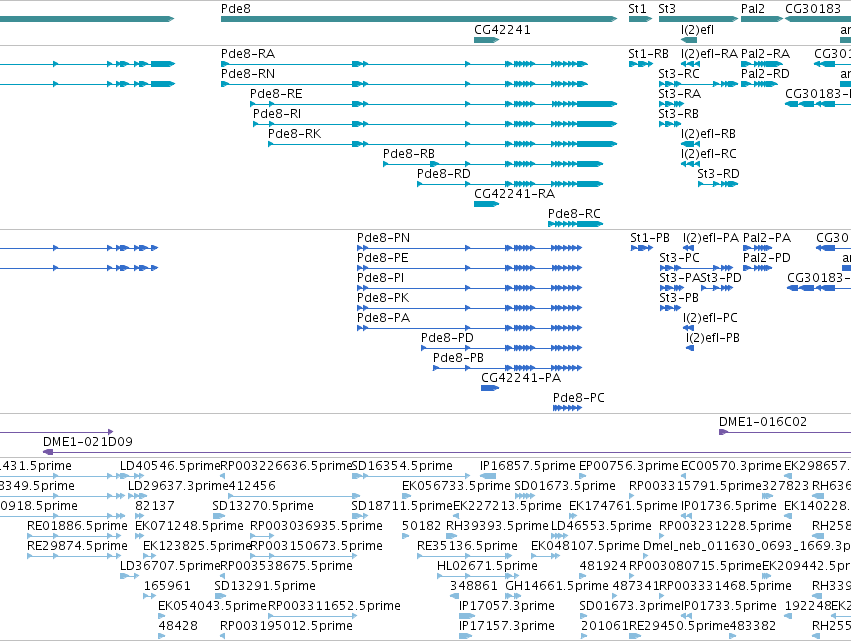
Task: Click the Pde8-RE transcript label
Action: tap(276, 94)
